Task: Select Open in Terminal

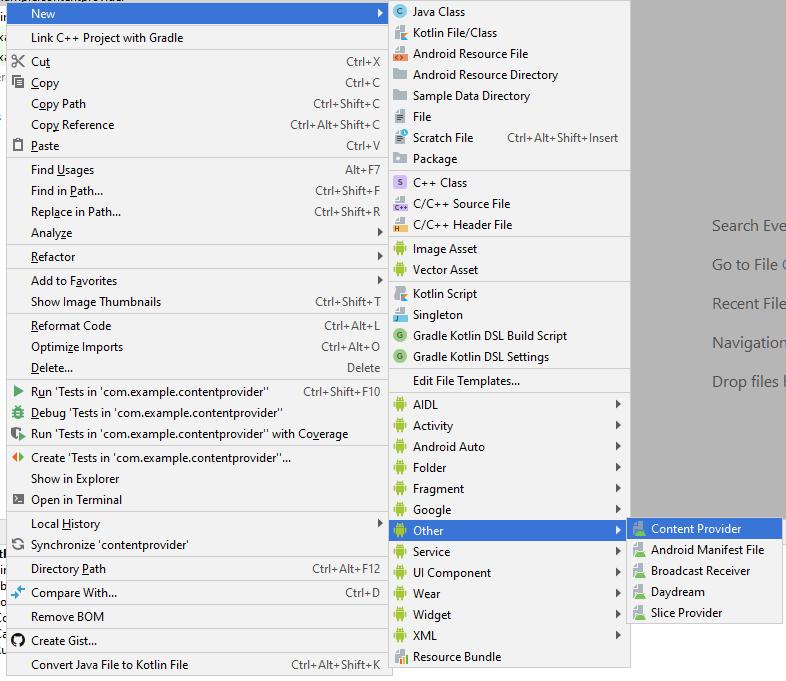Action: (76, 500)
